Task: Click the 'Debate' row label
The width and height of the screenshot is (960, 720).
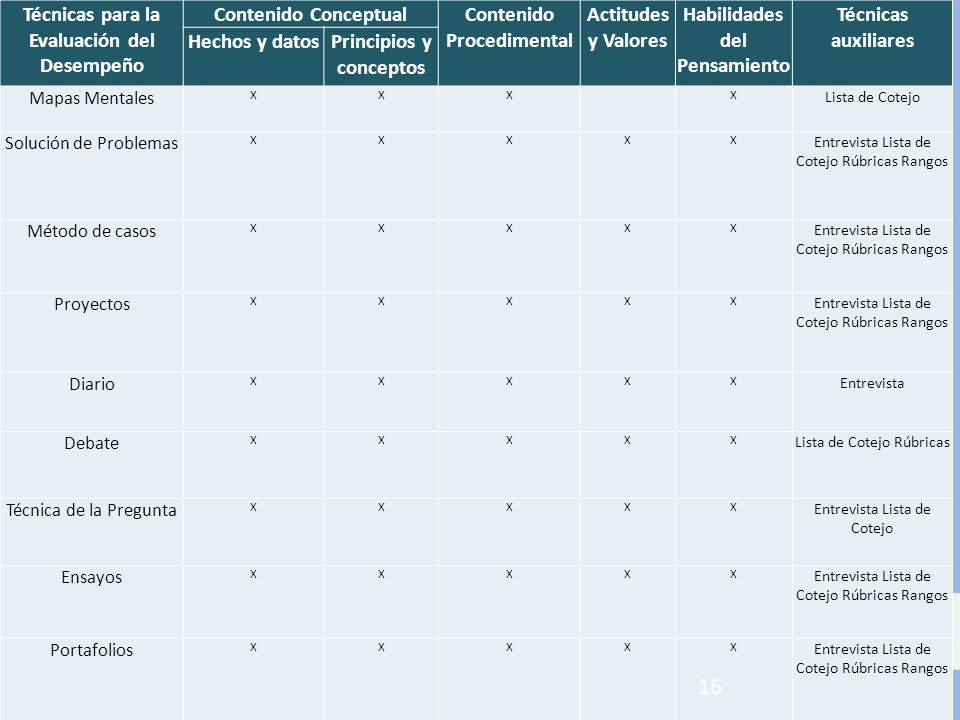Action: [x=92, y=443]
